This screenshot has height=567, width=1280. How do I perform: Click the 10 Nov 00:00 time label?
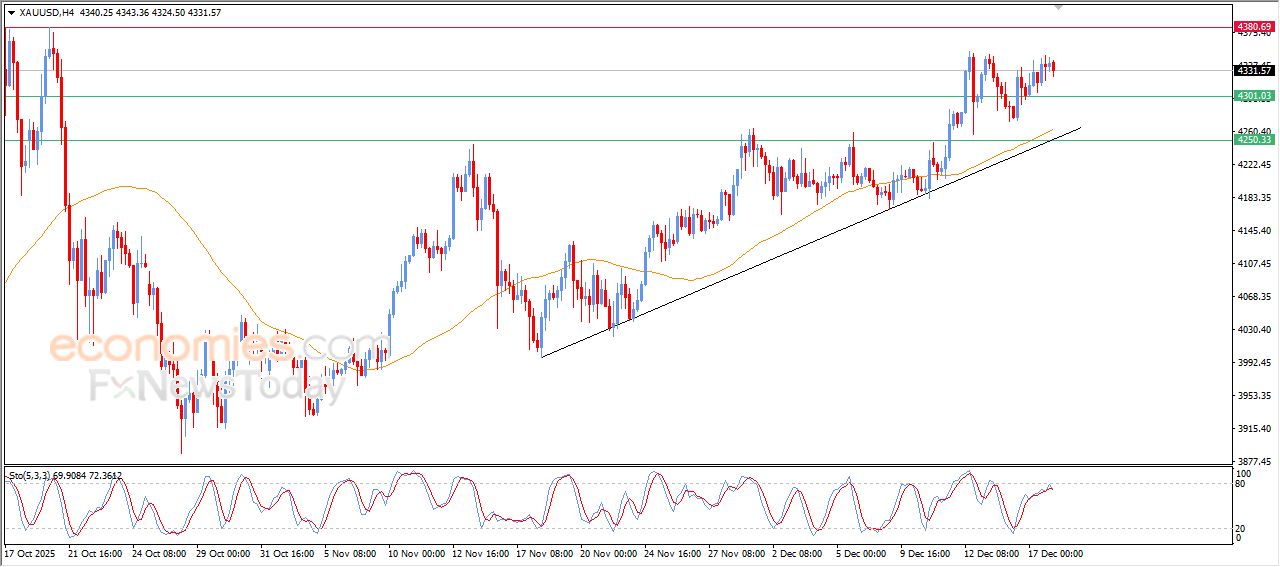416,553
